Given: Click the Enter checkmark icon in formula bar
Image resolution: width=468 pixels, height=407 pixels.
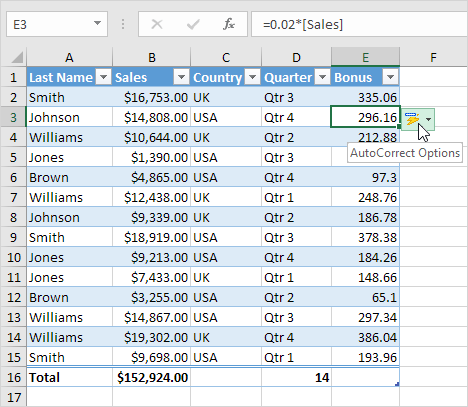Looking at the screenshot, I should (x=193, y=24).
